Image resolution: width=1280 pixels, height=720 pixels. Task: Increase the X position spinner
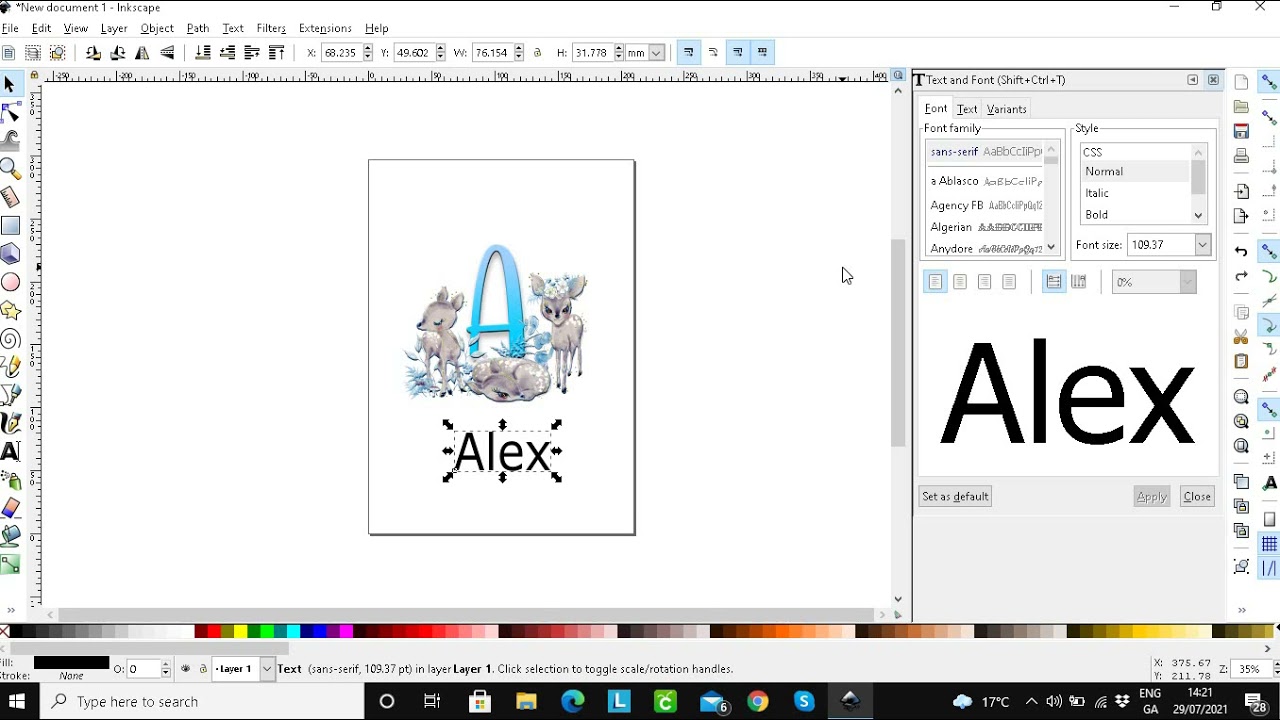coord(368,48)
